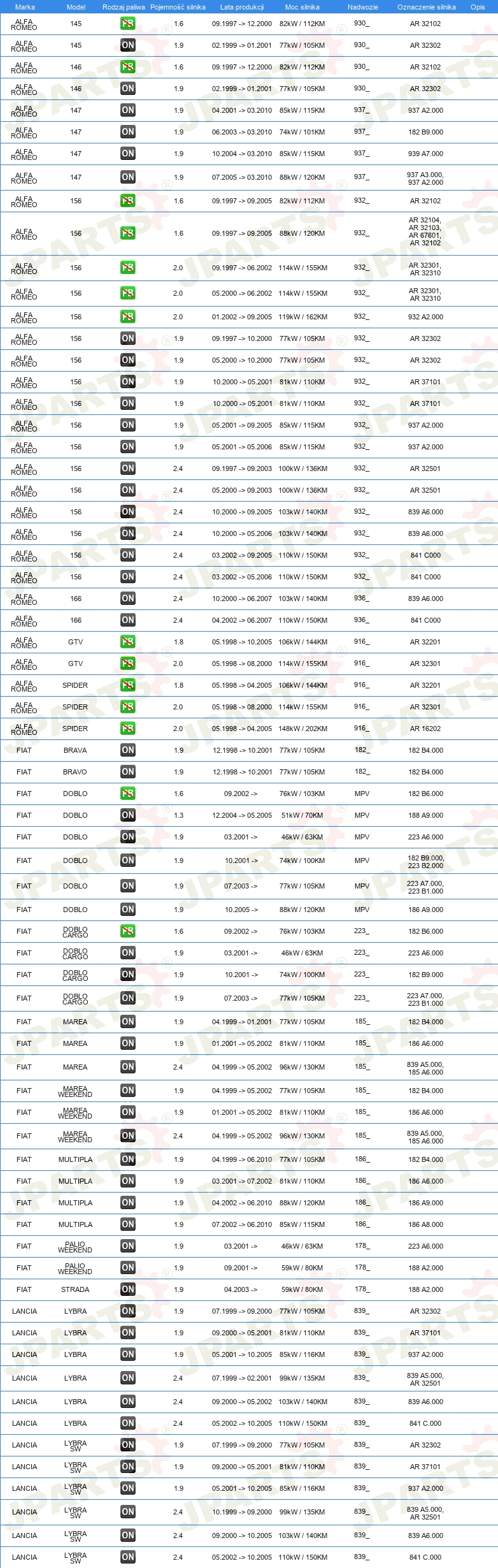498x1568 pixels.
Task: Click petrol icon in Doblo Cargo 1.6 row
Action: [128, 931]
